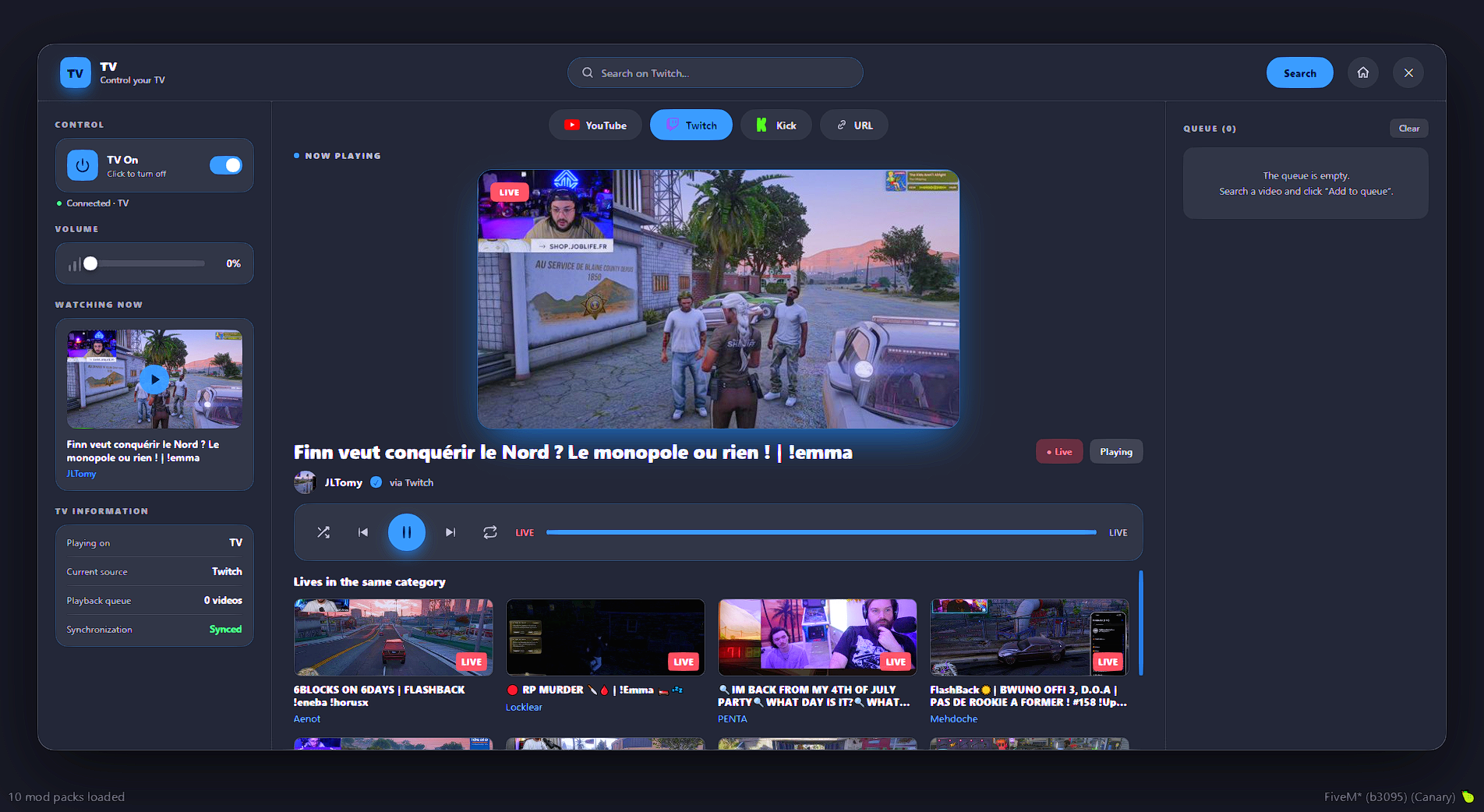Click the Playing status badge
The image size is (1484, 812).
(1116, 452)
